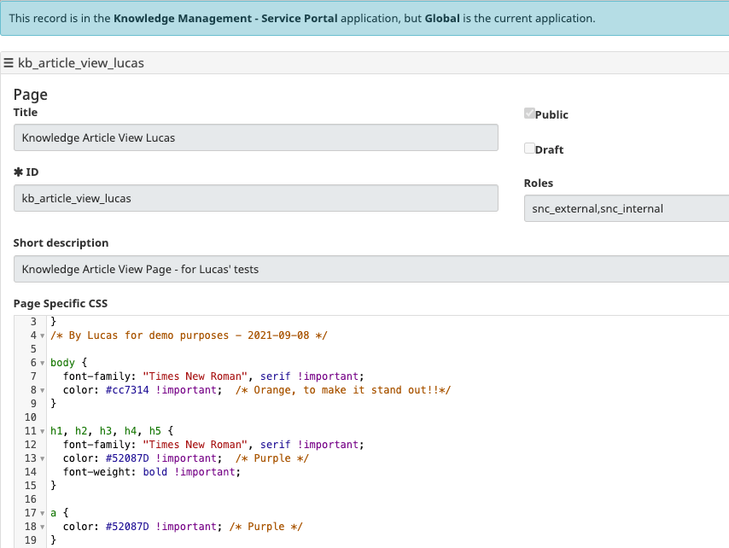Collapse the comment fold on line 4

click(x=42, y=336)
